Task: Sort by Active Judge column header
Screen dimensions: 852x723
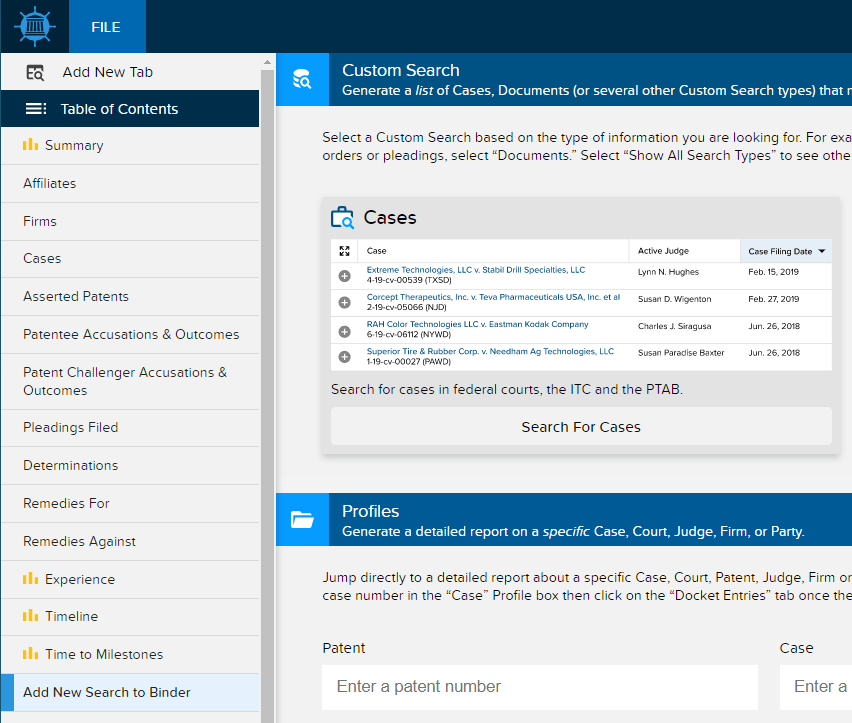Action: [x=663, y=251]
